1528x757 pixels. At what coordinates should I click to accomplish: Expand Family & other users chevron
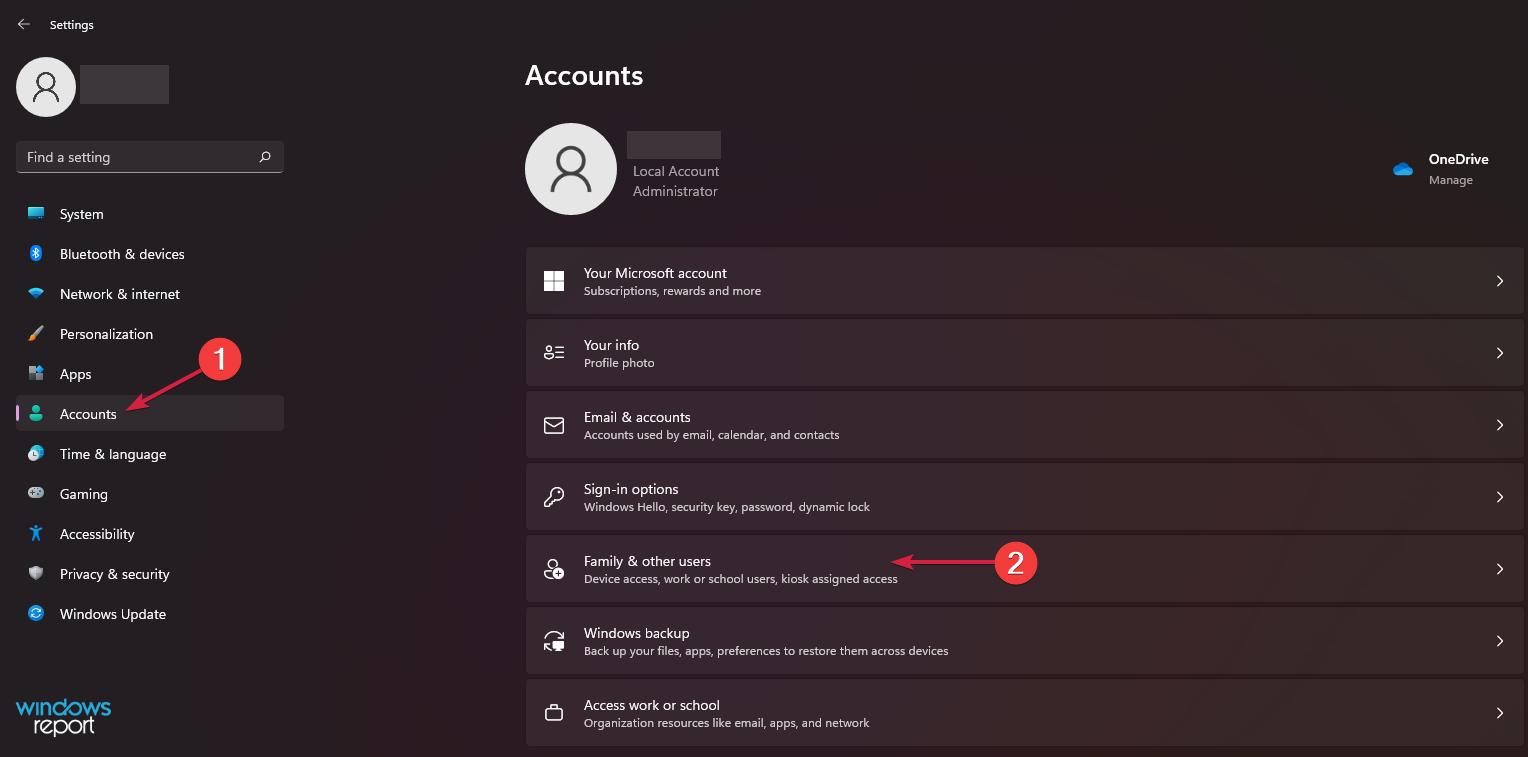coord(1500,569)
